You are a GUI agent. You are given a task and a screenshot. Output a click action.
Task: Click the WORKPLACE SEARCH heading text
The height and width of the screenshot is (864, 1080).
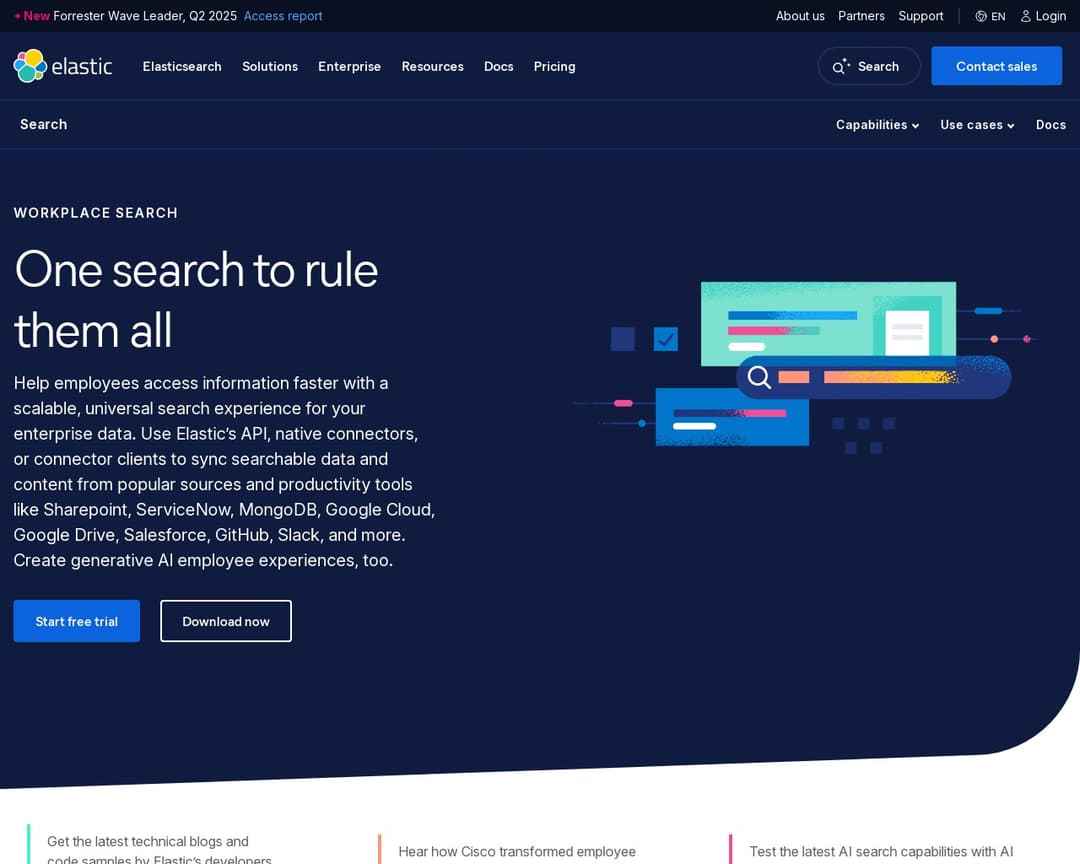[96, 213]
